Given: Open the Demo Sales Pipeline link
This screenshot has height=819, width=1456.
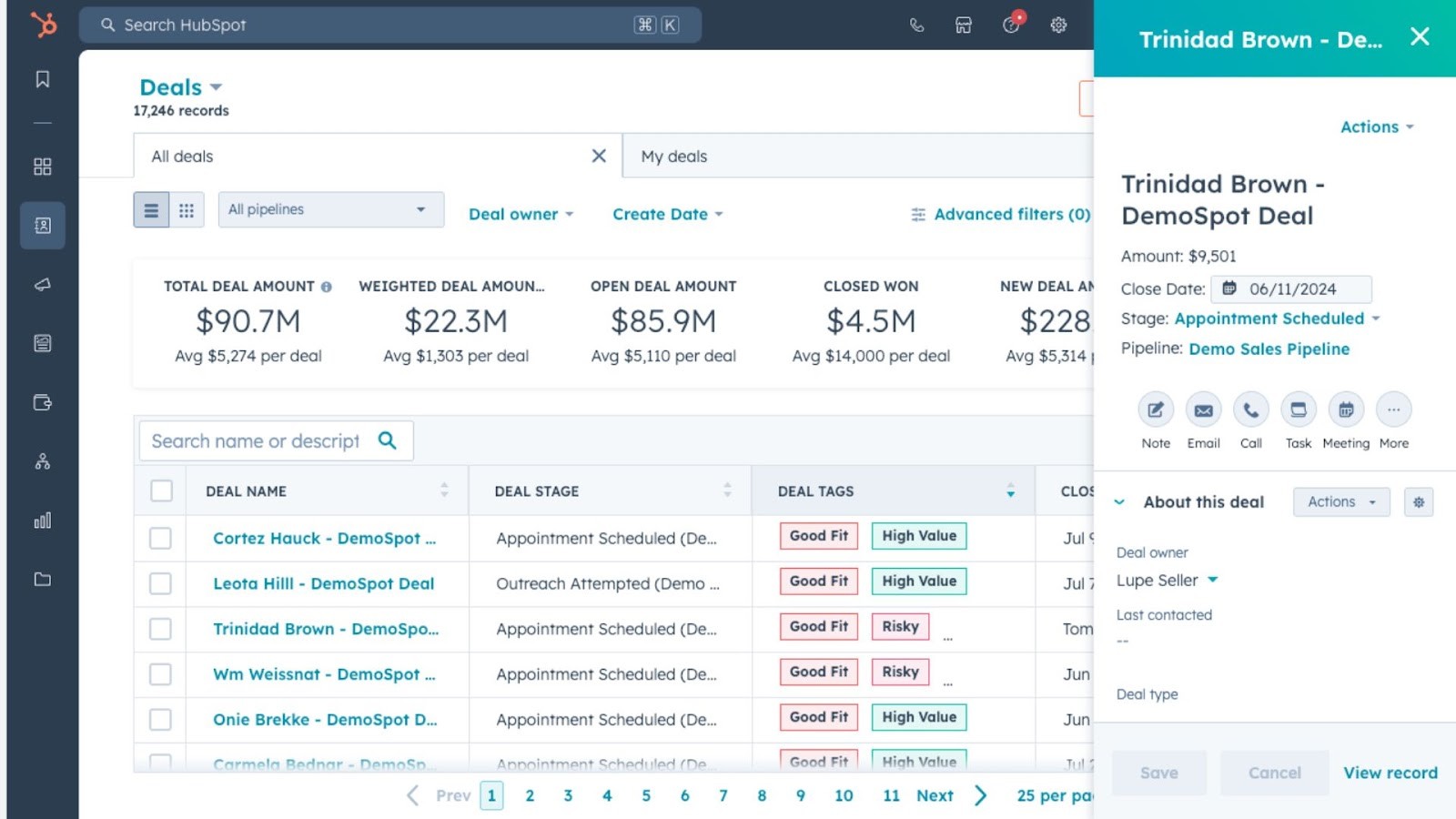Looking at the screenshot, I should tap(1269, 349).
